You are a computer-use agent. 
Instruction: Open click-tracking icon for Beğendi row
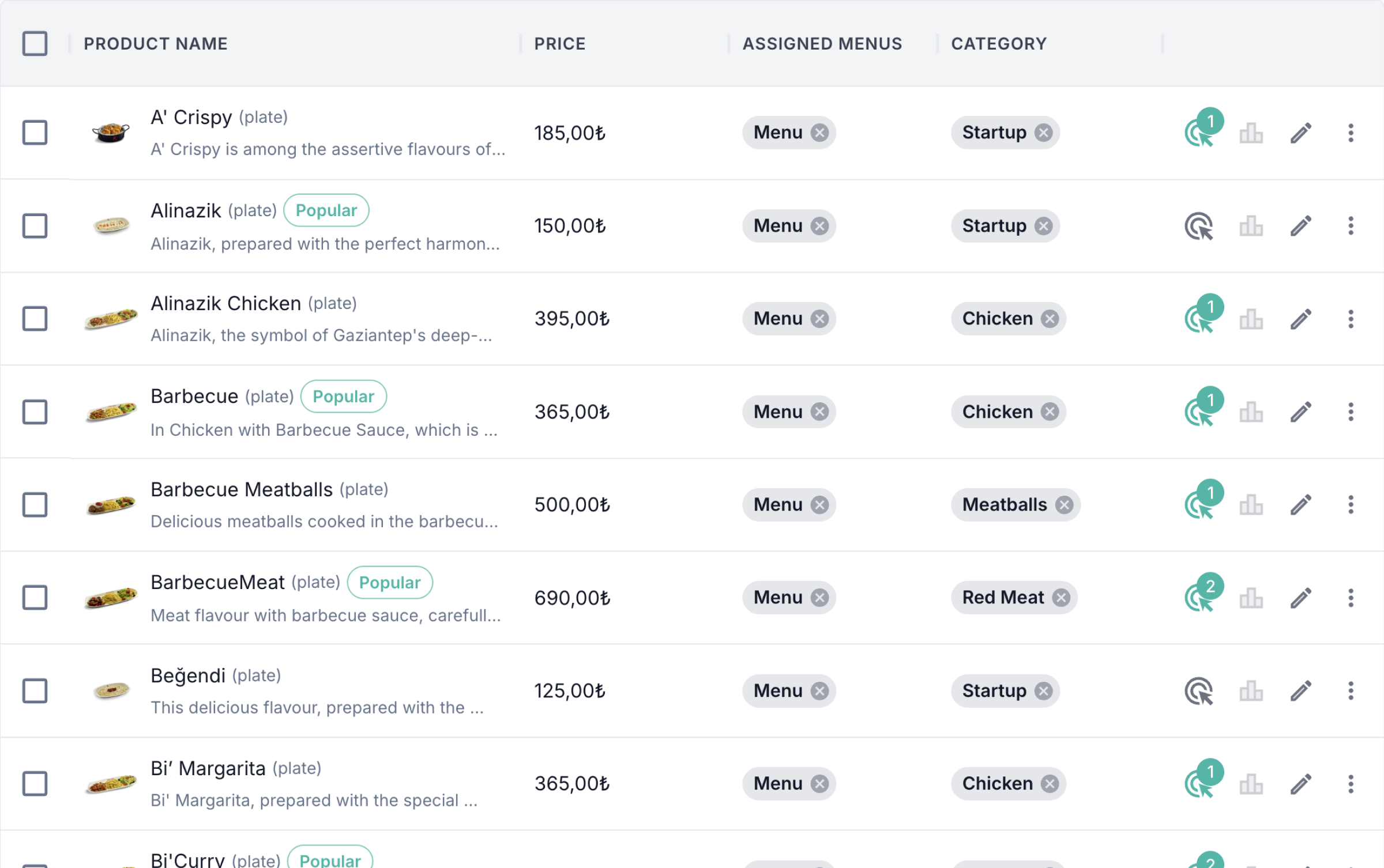(1199, 691)
